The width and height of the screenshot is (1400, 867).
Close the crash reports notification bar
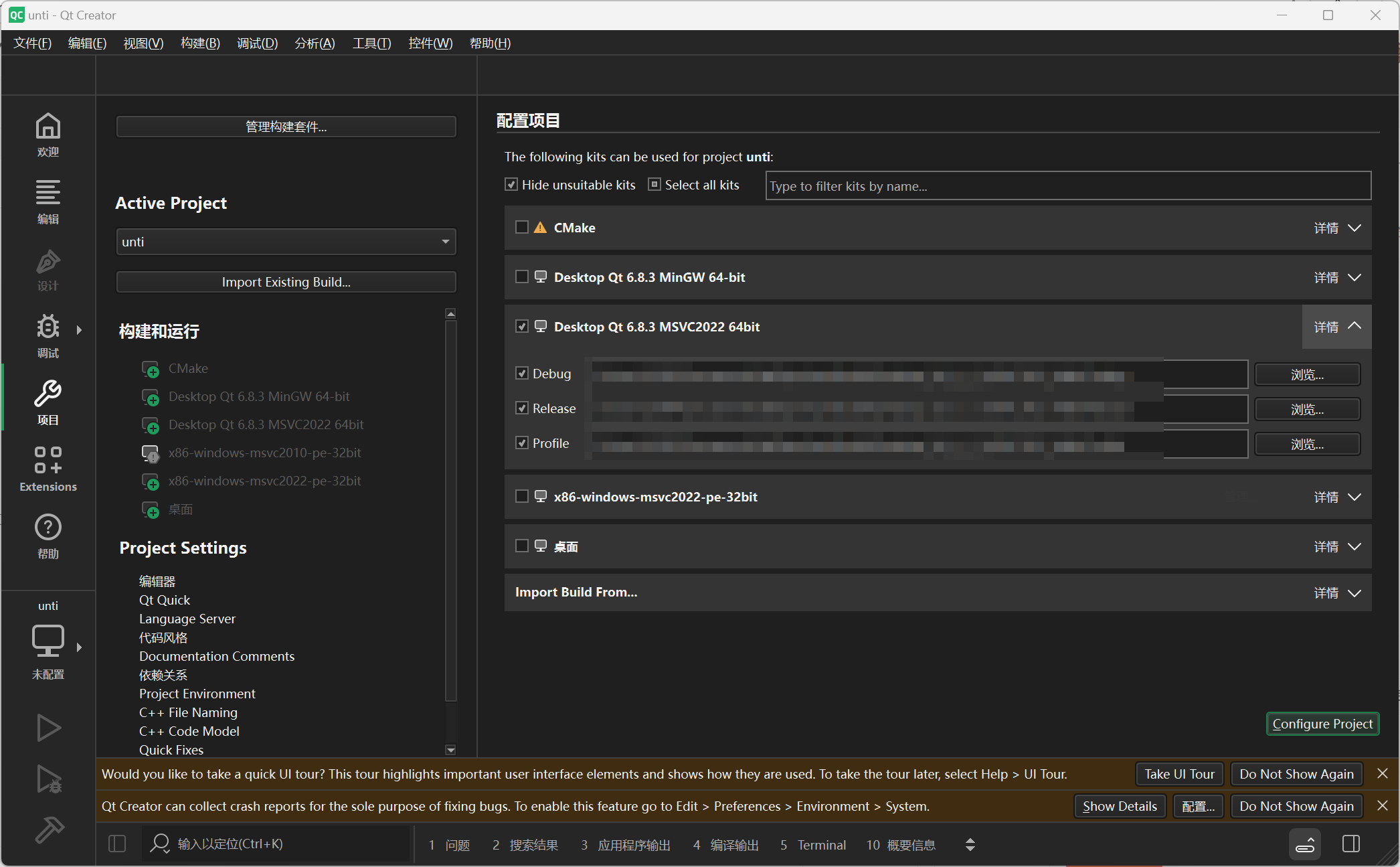pos(1383,806)
